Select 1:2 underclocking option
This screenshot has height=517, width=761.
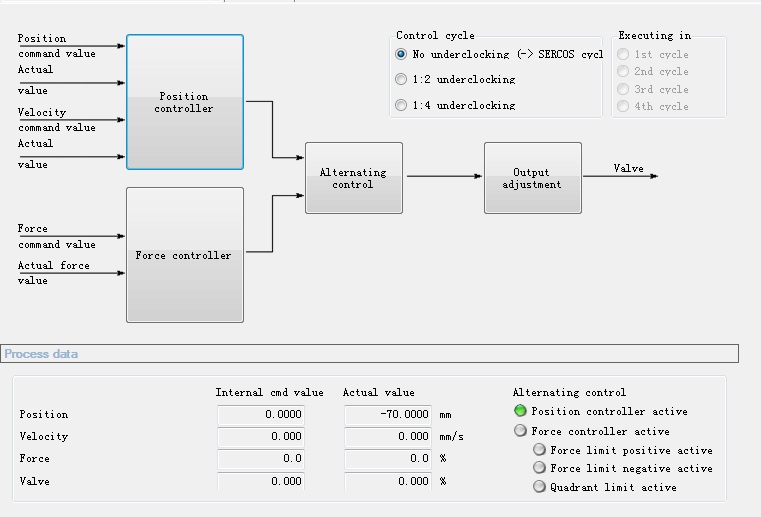402,79
